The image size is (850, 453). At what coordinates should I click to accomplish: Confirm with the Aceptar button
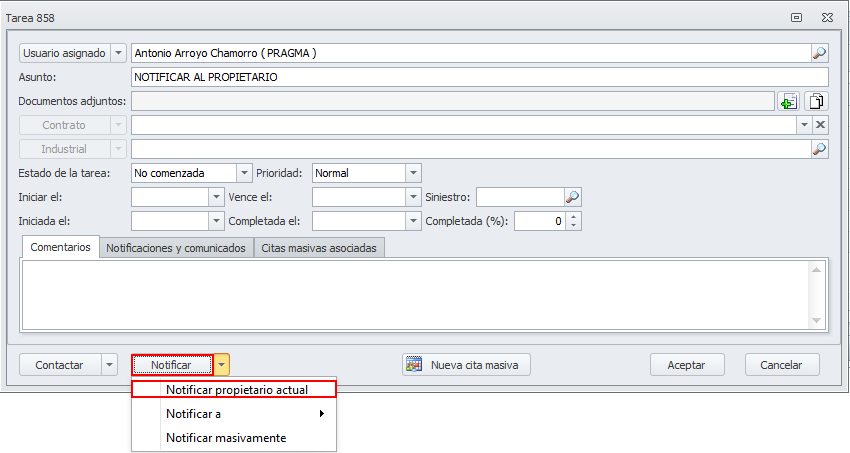687,365
